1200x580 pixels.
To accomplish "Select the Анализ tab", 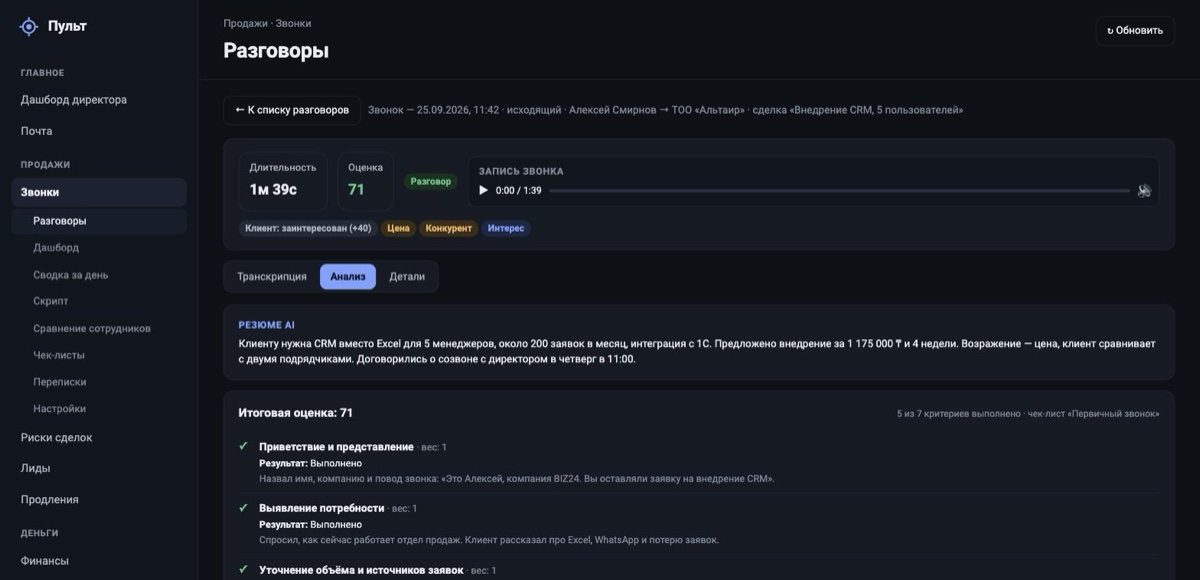I will pos(348,277).
